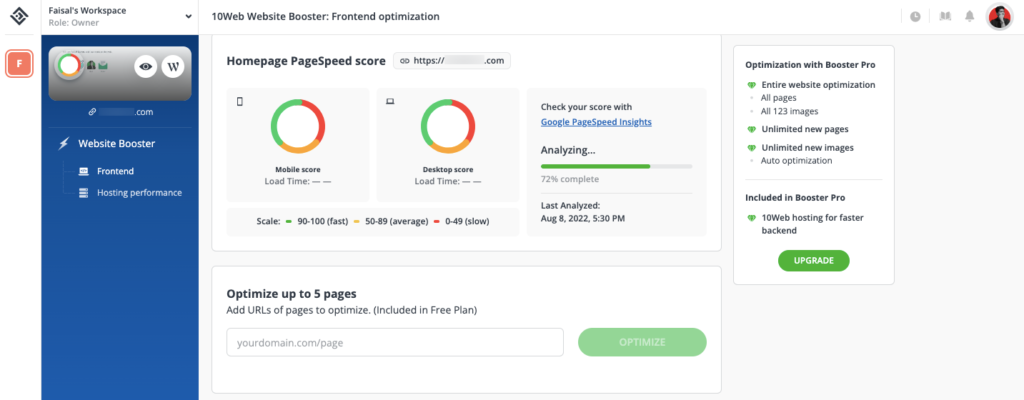Click the 'Role: Owner' text
The height and width of the screenshot is (400, 1024).
pos(74,23)
